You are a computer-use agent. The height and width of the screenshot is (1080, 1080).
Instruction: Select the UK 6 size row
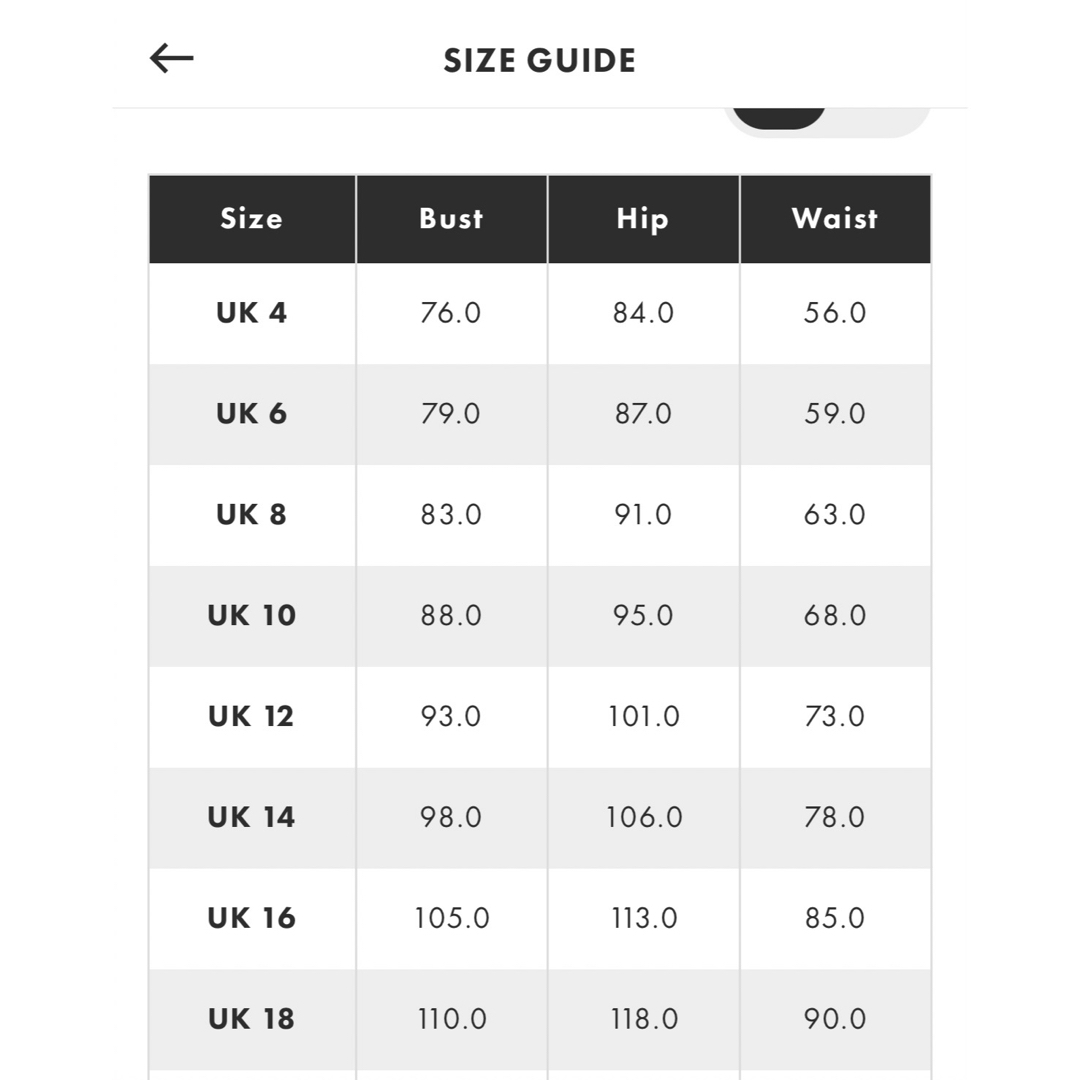point(540,414)
